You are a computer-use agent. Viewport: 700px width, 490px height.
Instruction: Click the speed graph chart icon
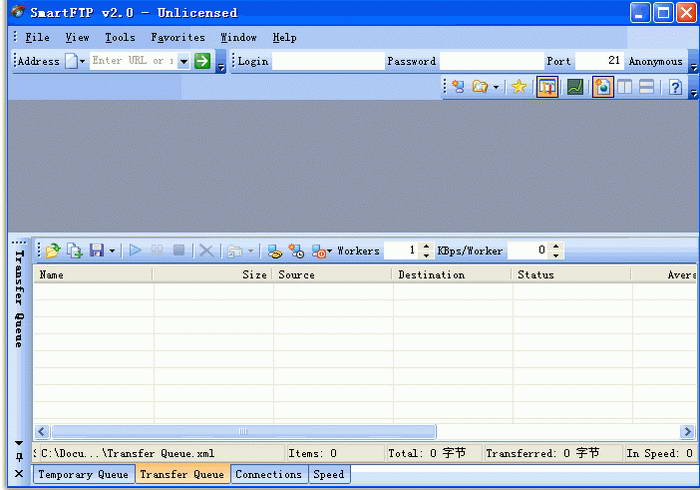coord(575,87)
